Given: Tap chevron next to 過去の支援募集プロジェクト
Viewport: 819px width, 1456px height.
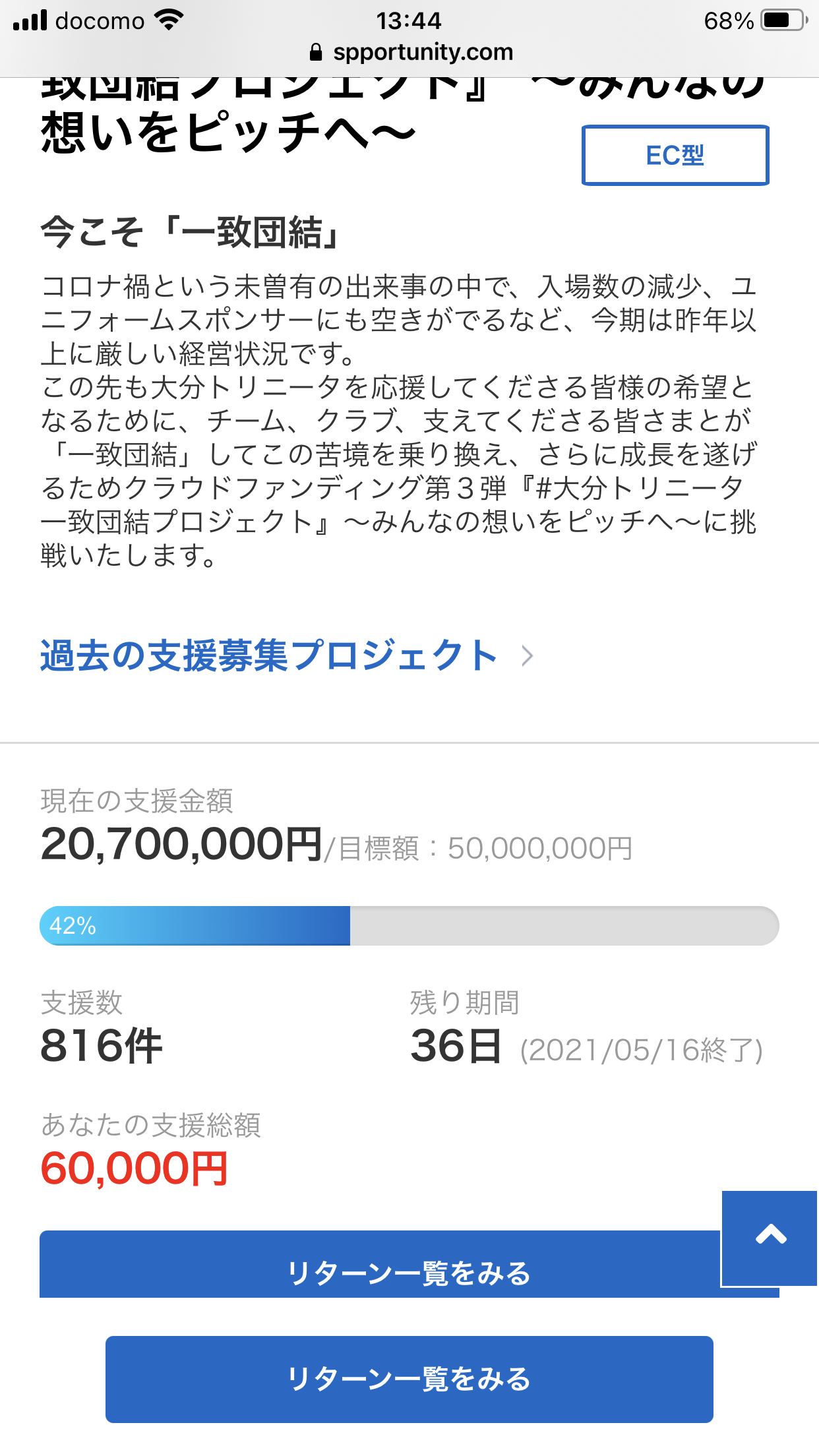Looking at the screenshot, I should [527, 656].
